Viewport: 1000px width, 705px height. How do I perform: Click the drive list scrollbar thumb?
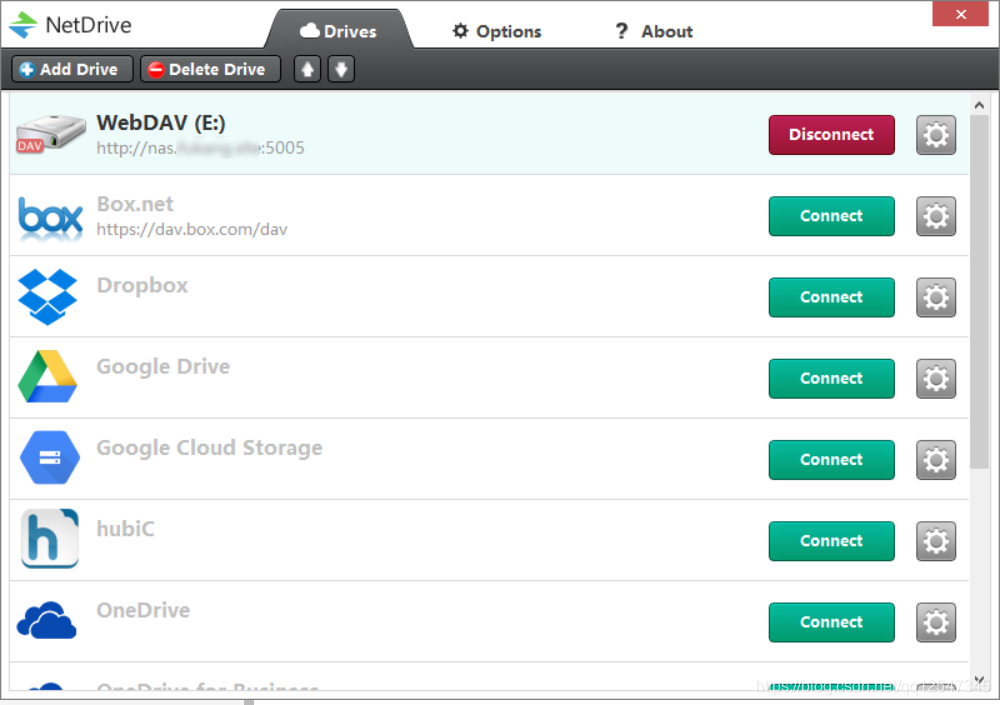click(979, 292)
